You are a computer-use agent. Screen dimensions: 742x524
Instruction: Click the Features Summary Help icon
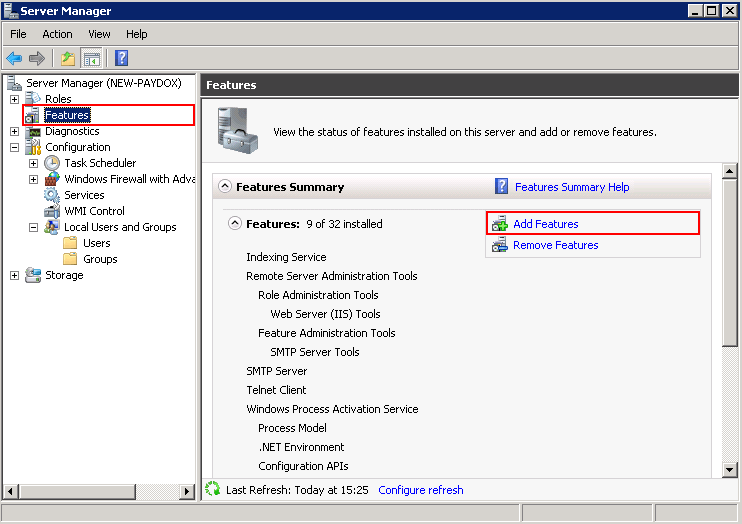(502, 187)
